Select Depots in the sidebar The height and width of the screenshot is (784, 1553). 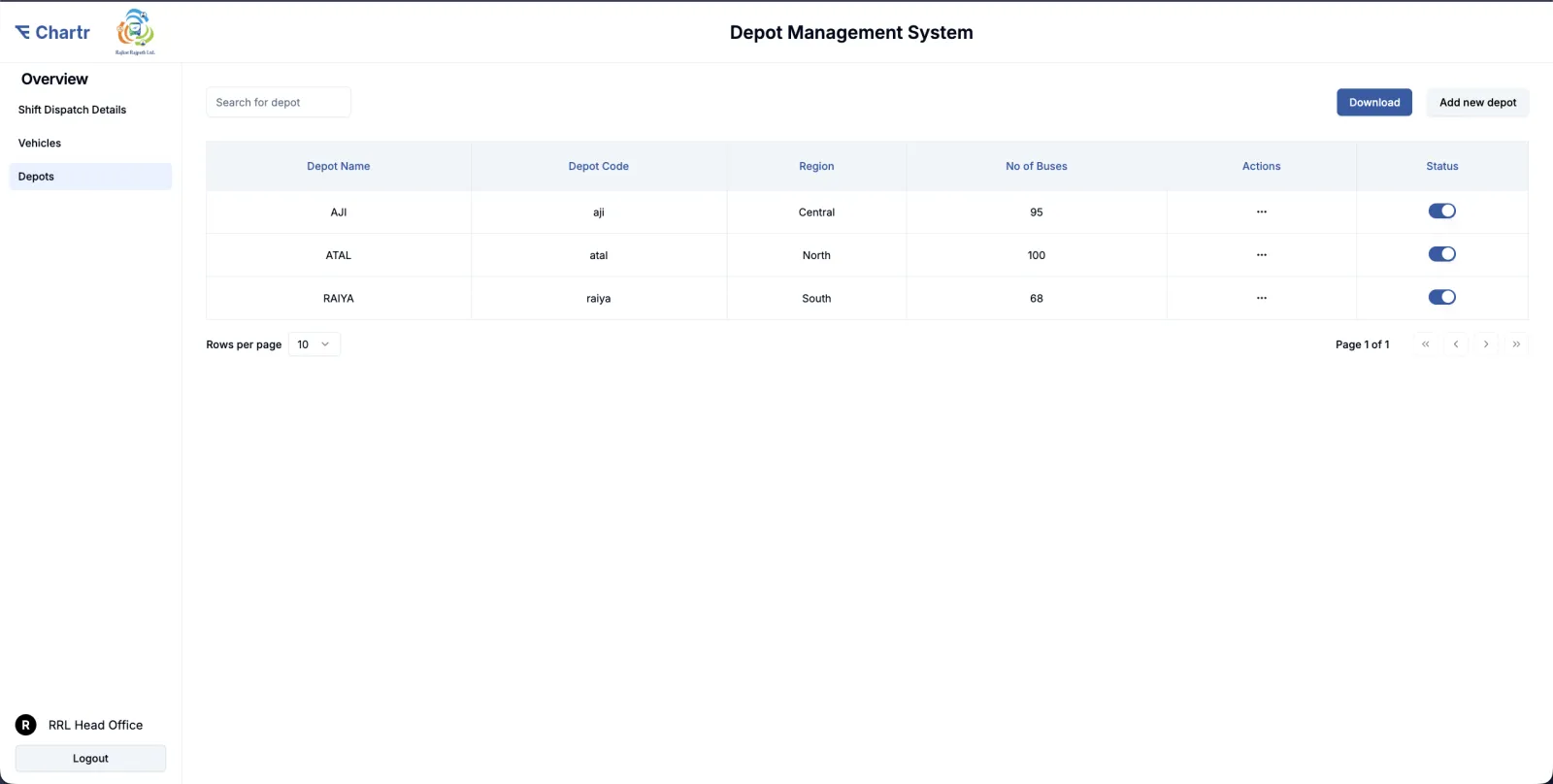click(x=90, y=177)
